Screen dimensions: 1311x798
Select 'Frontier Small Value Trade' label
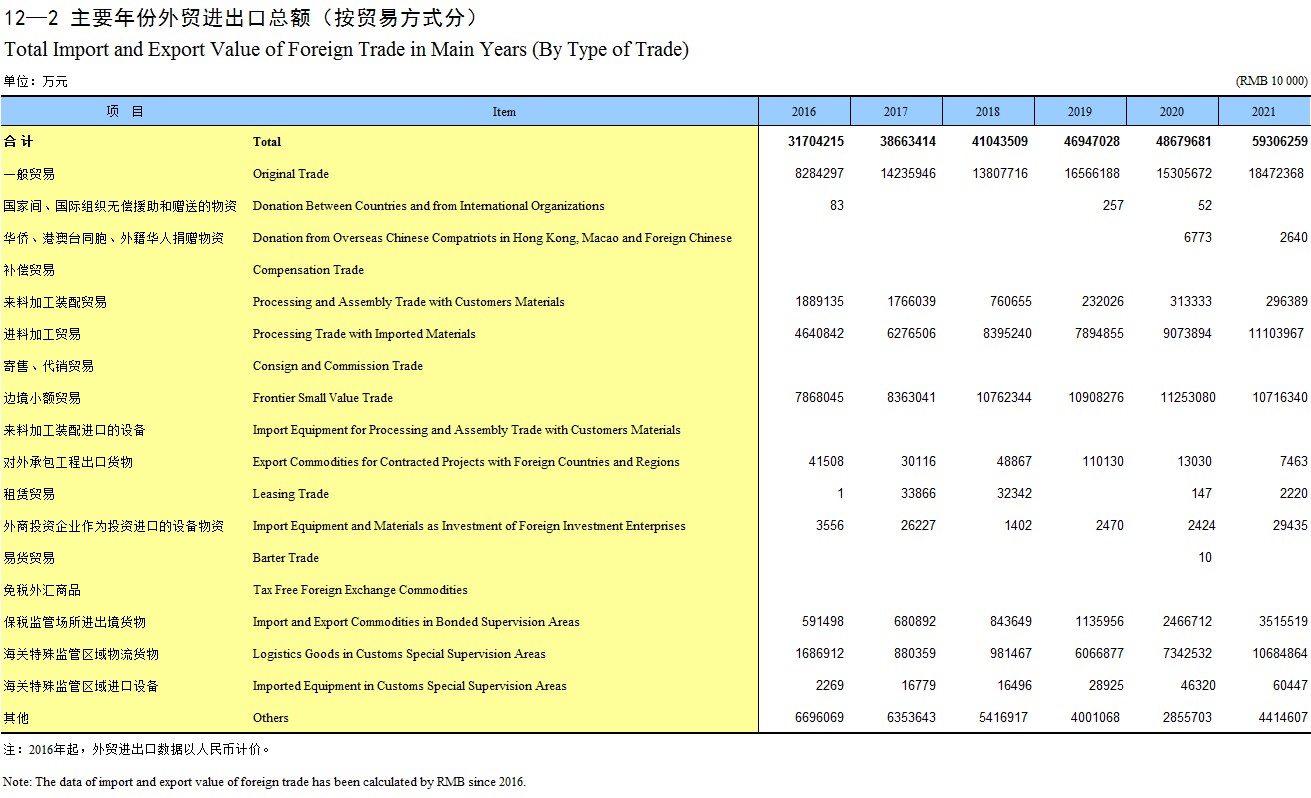tap(323, 398)
